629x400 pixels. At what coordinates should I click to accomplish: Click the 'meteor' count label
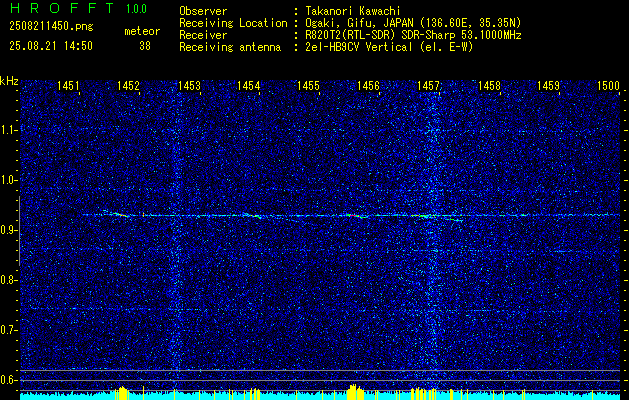pos(142,31)
